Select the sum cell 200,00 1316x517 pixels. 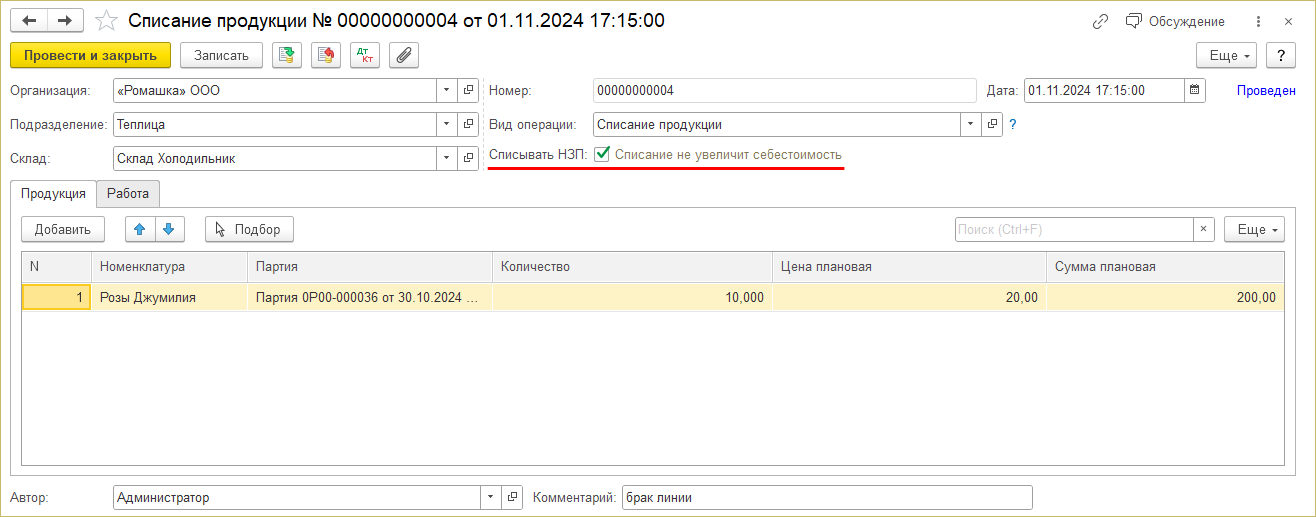pos(1165,297)
